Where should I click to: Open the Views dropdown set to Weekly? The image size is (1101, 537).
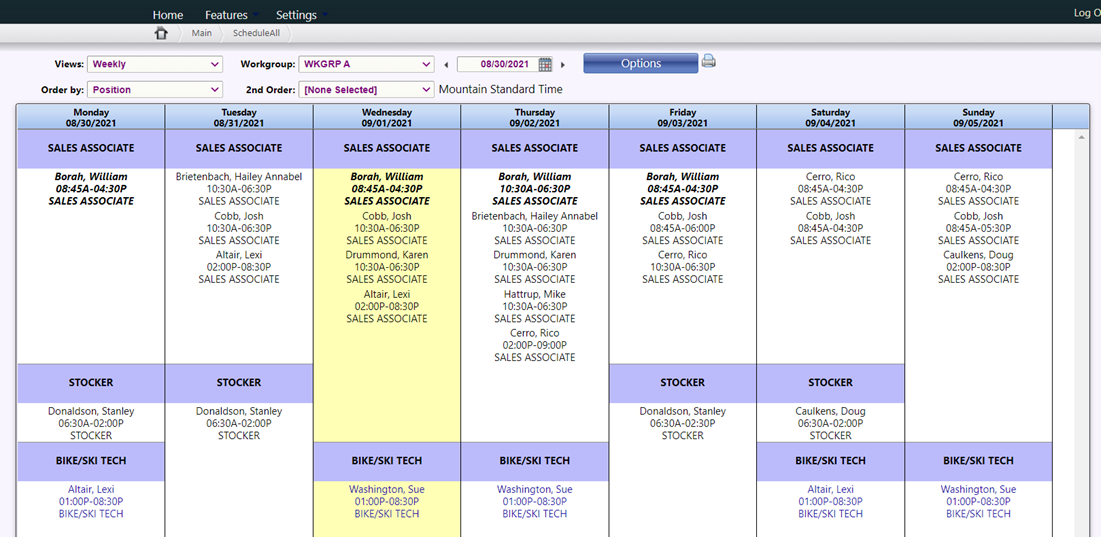[x=155, y=64]
